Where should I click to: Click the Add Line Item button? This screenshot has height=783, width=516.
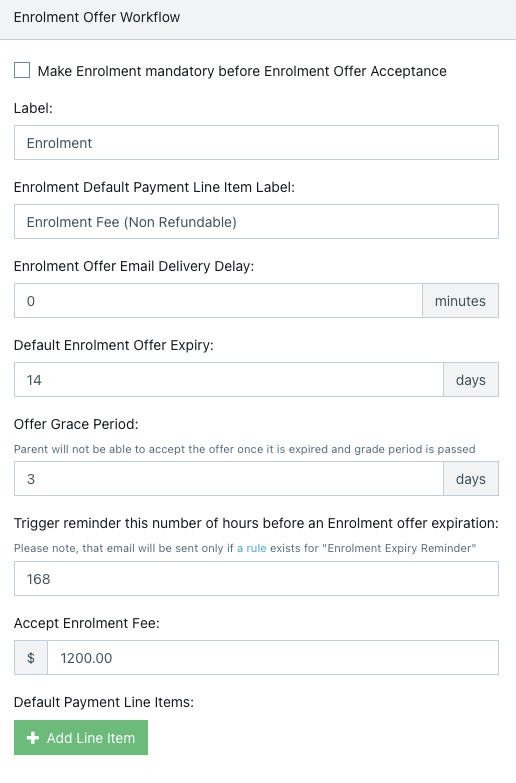coord(81,738)
